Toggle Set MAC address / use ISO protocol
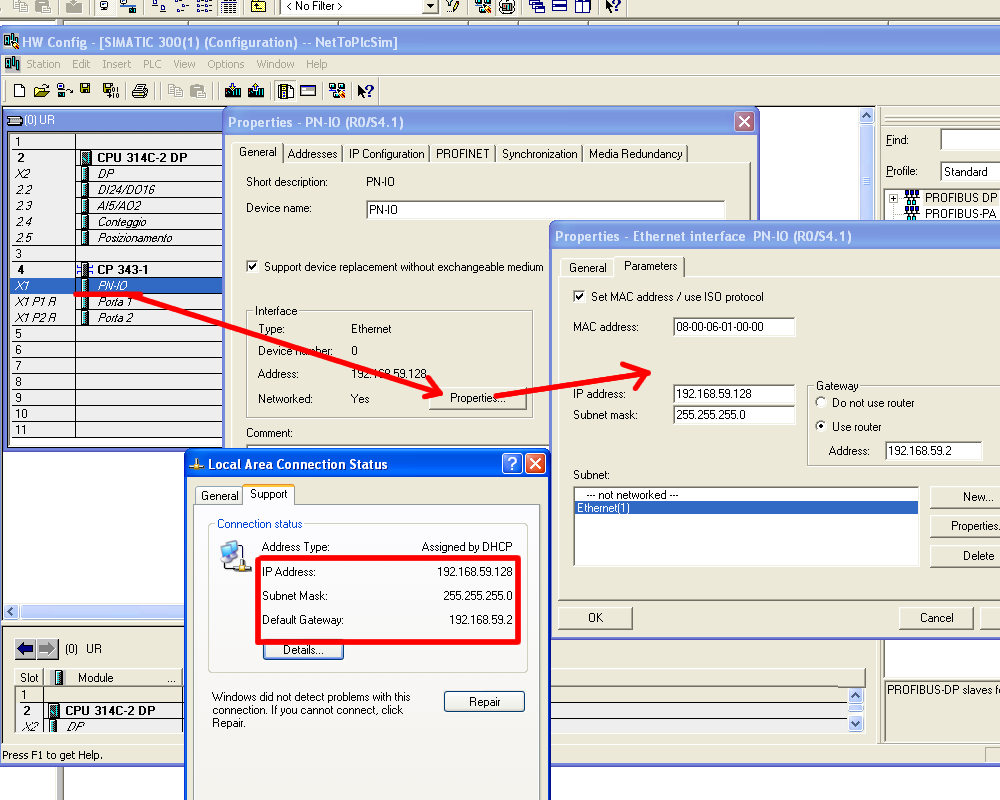This screenshot has height=800, width=1000. [579, 296]
